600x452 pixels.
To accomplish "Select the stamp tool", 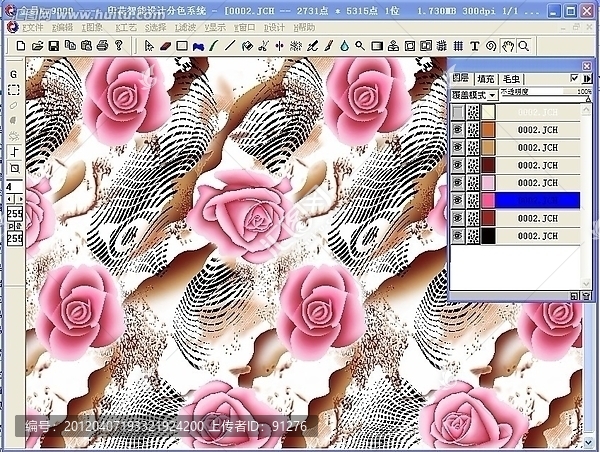I will pos(393,46).
